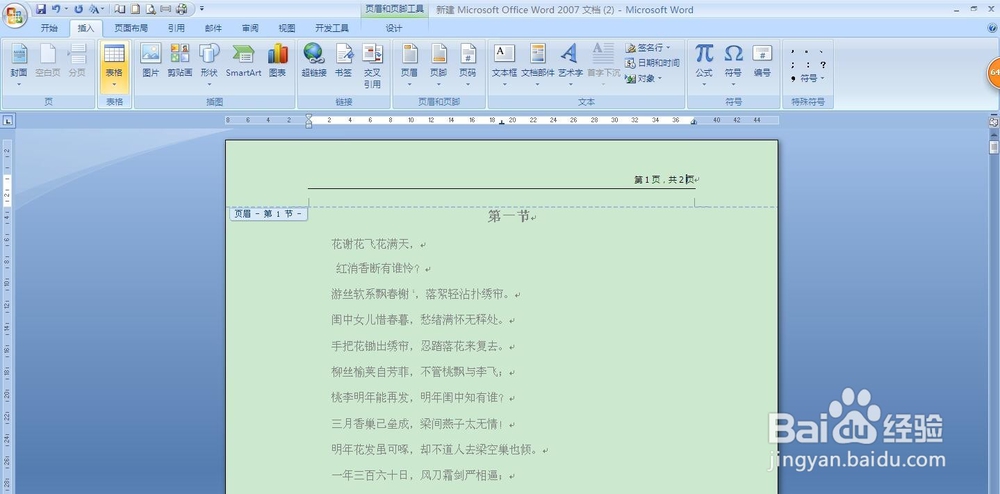Insert a hyperlink (超链接)
Image resolution: width=1000 pixels, height=494 pixels.
[x=314, y=61]
